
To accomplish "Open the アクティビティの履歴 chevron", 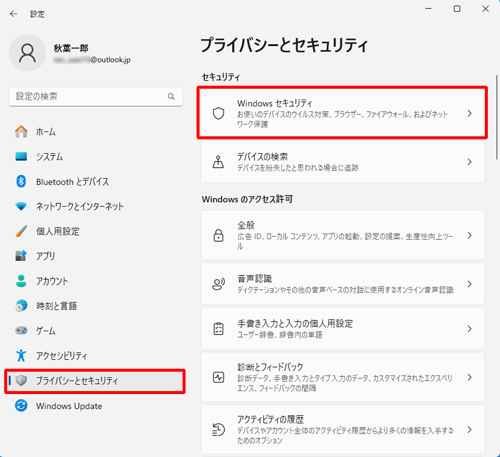I will tap(469, 429).
